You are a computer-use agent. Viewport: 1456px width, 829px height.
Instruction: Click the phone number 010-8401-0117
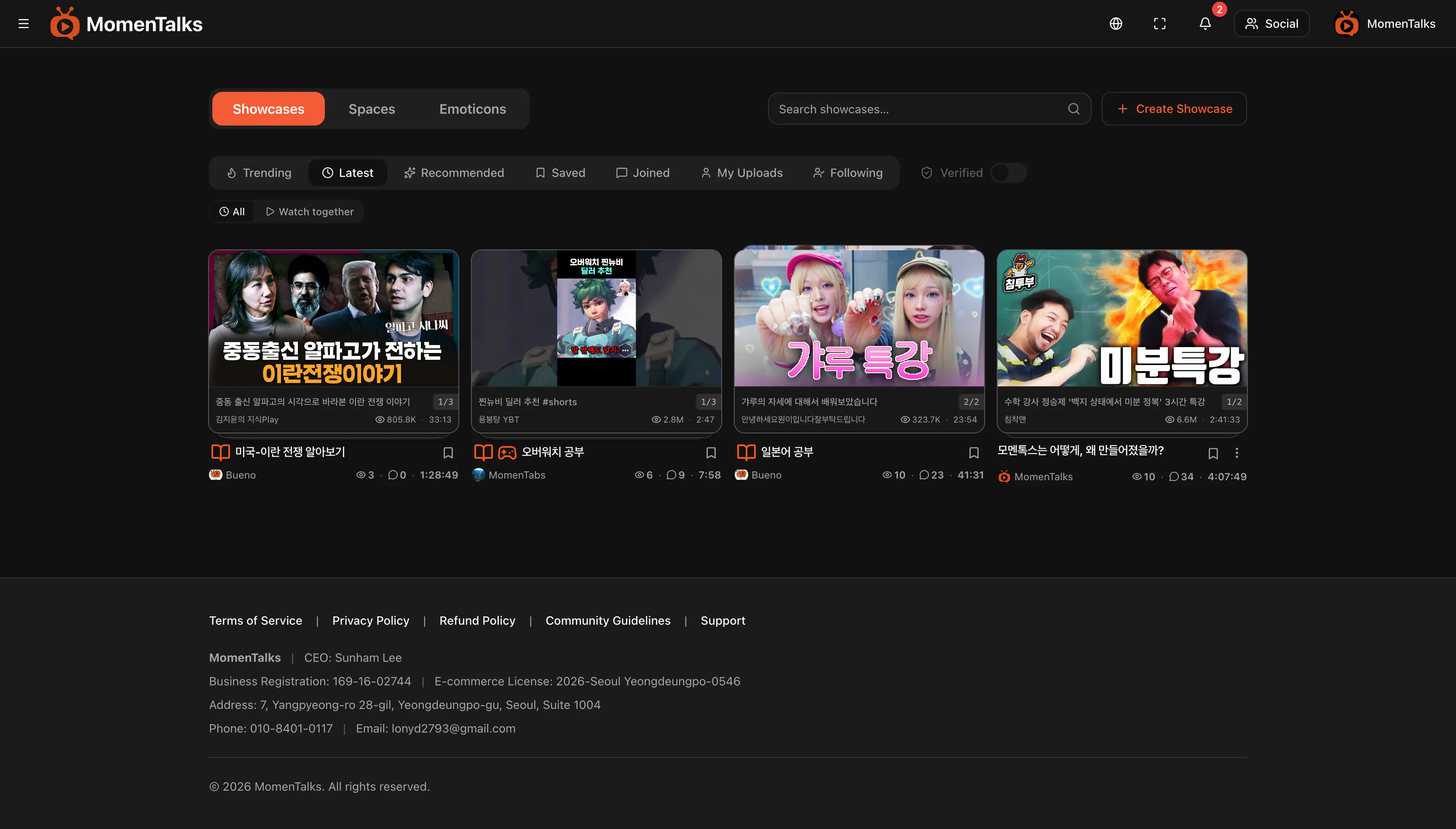(x=291, y=729)
